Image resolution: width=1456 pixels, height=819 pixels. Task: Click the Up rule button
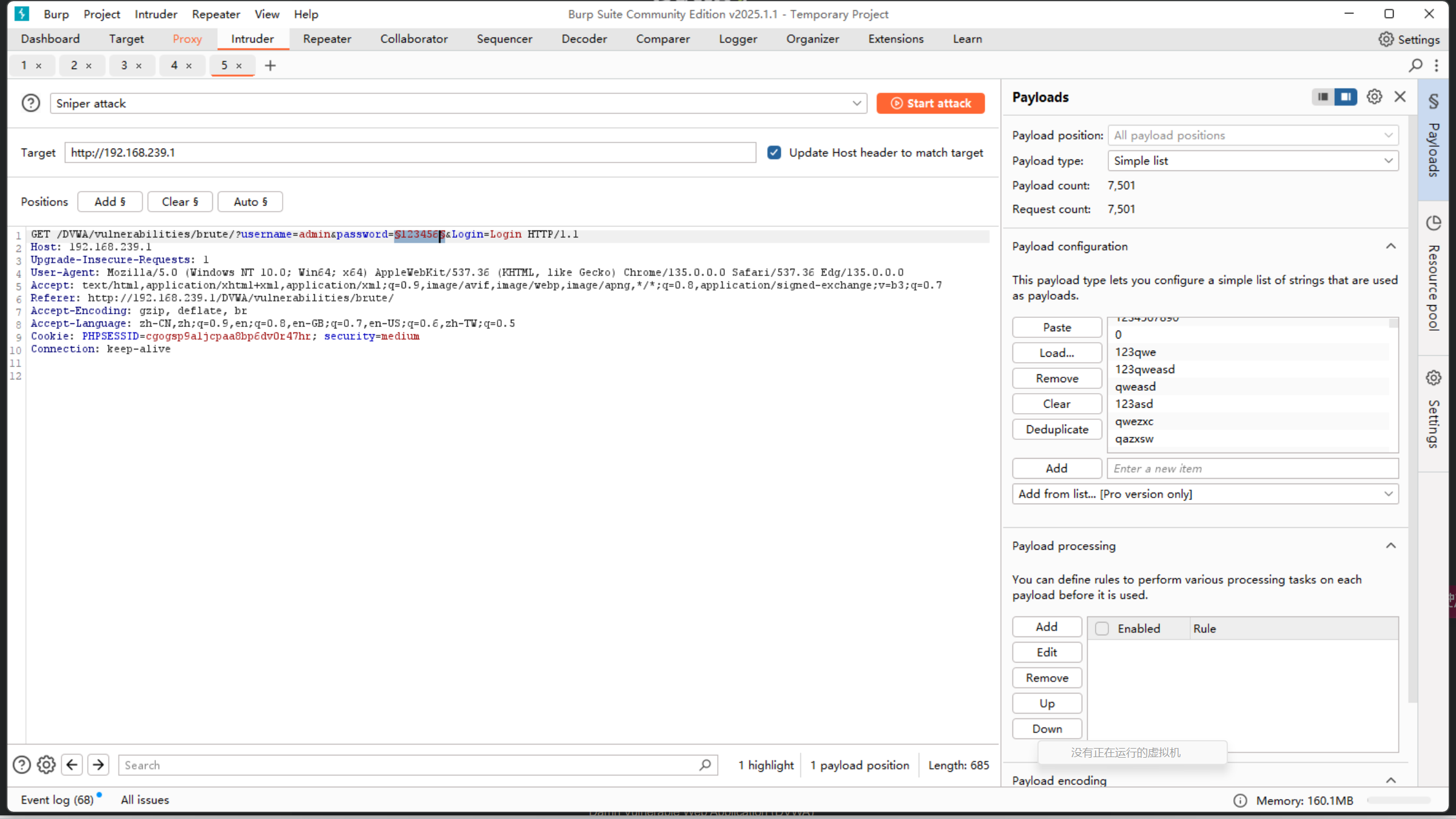click(1047, 703)
